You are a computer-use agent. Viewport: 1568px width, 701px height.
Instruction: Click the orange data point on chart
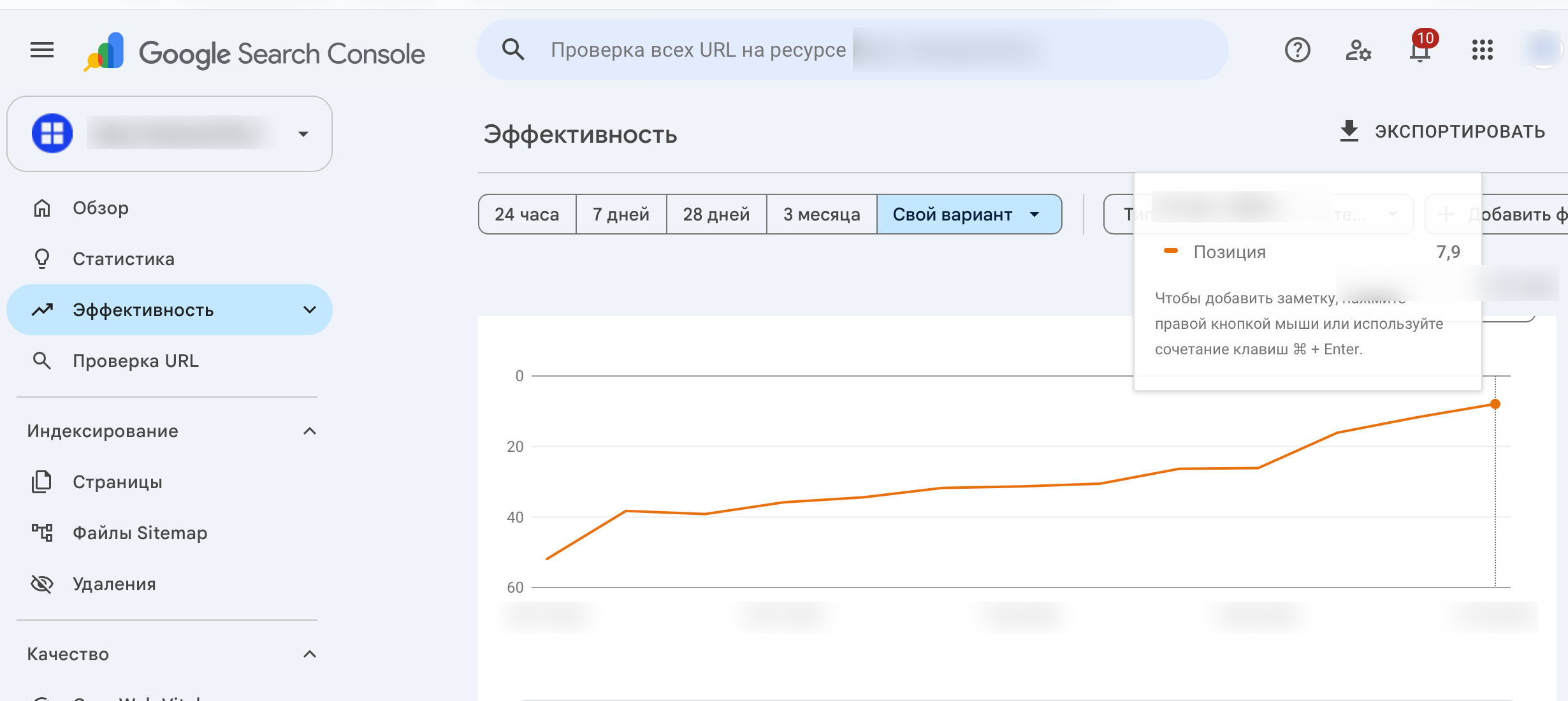point(1495,404)
